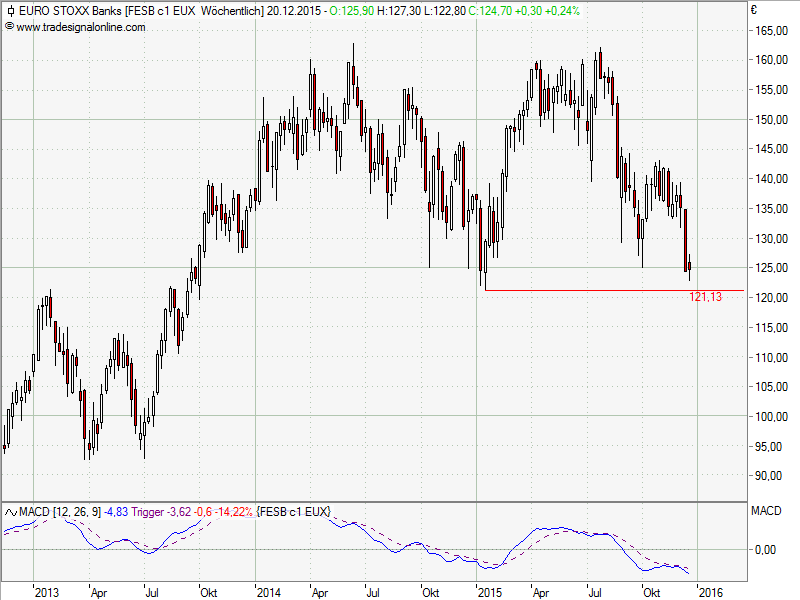Viewport: 800px width, 600px height.
Task: Click the 2014 year marker on time axis
Action: pos(269,592)
